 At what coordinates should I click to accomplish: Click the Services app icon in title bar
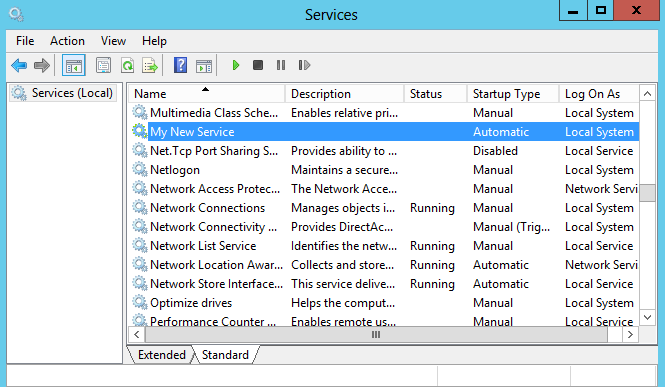[17, 14]
